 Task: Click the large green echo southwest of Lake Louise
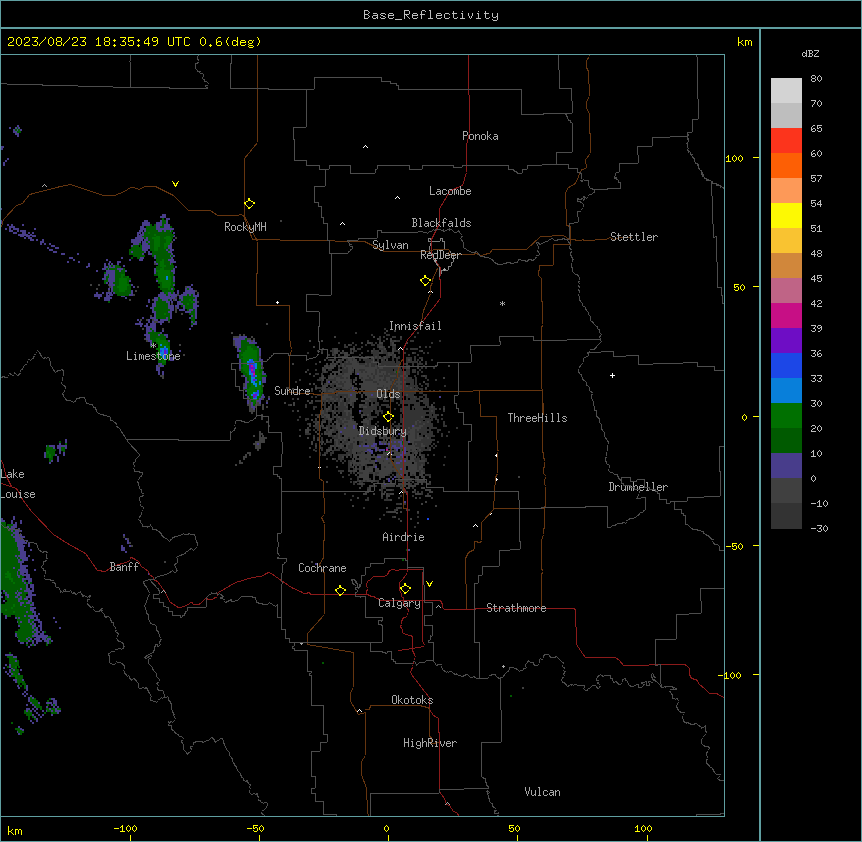(16, 583)
